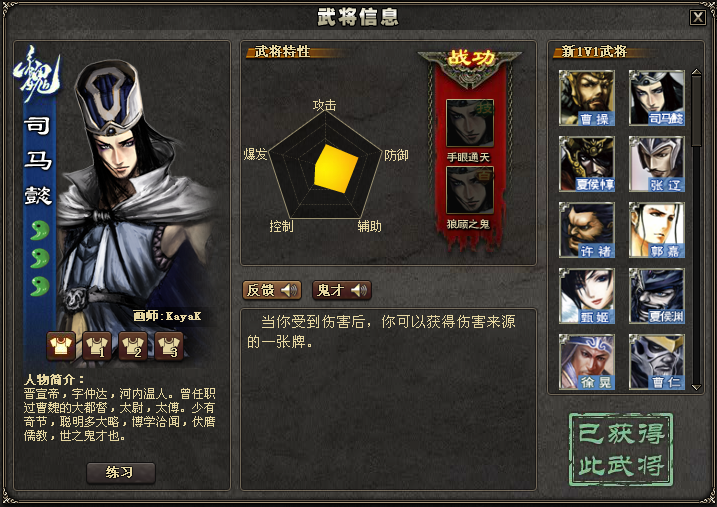
Task: Select the 曹操 general portrait
Action: [587, 98]
